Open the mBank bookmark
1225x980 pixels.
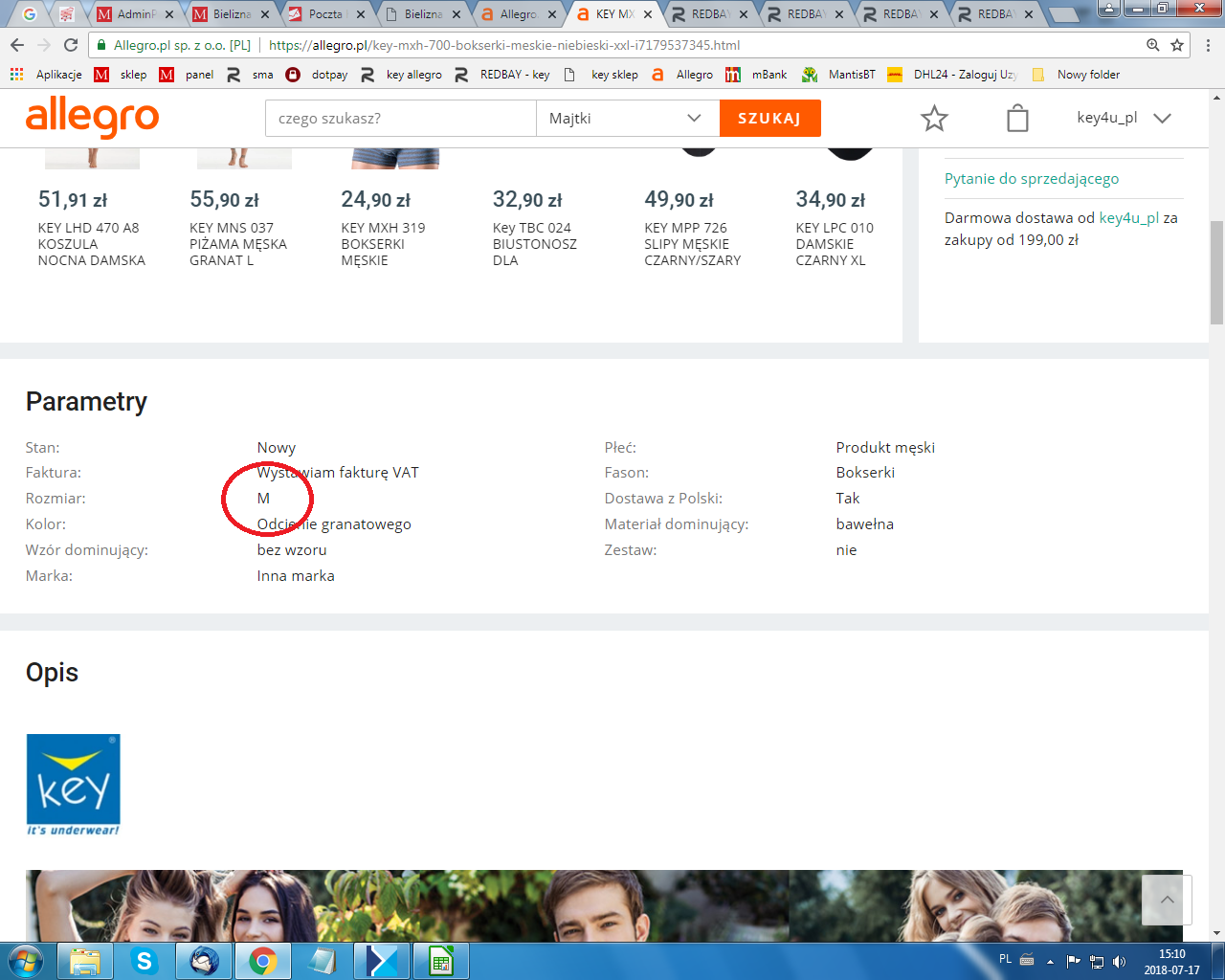click(757, 75)
